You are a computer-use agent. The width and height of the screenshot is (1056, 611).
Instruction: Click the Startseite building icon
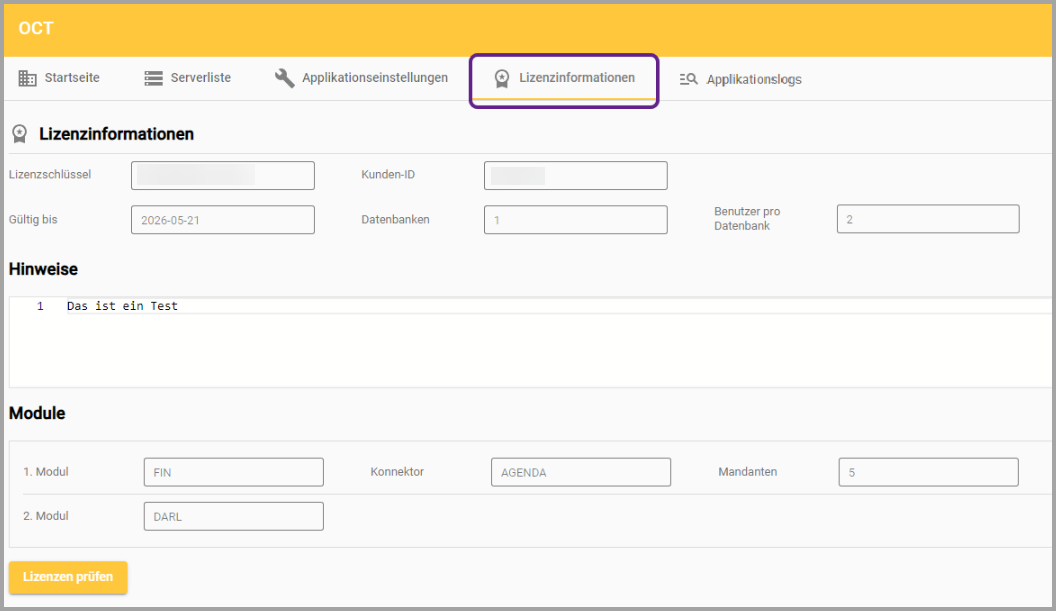27,78
